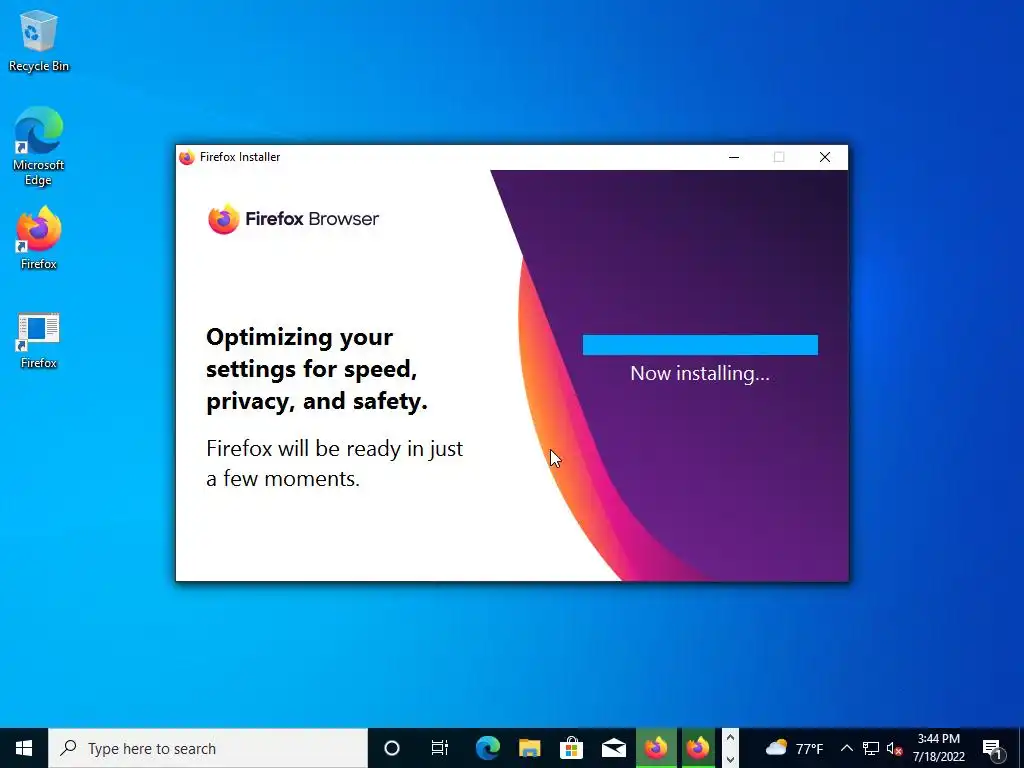Switch to second Firefox taskbar button
The image size is (1024, 768).
[x=698, y=748]
